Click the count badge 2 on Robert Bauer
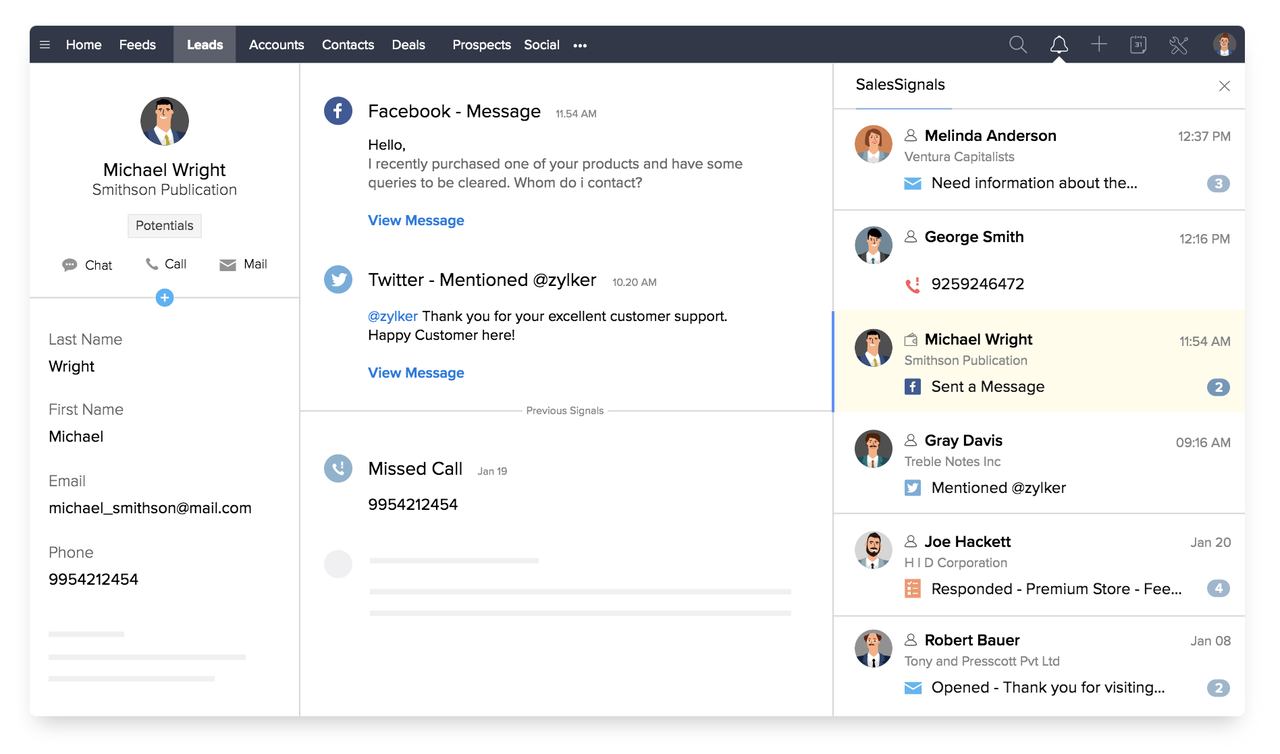Image resolution: width=1280 pixels, height=754 pixels. coord(1218,688)
